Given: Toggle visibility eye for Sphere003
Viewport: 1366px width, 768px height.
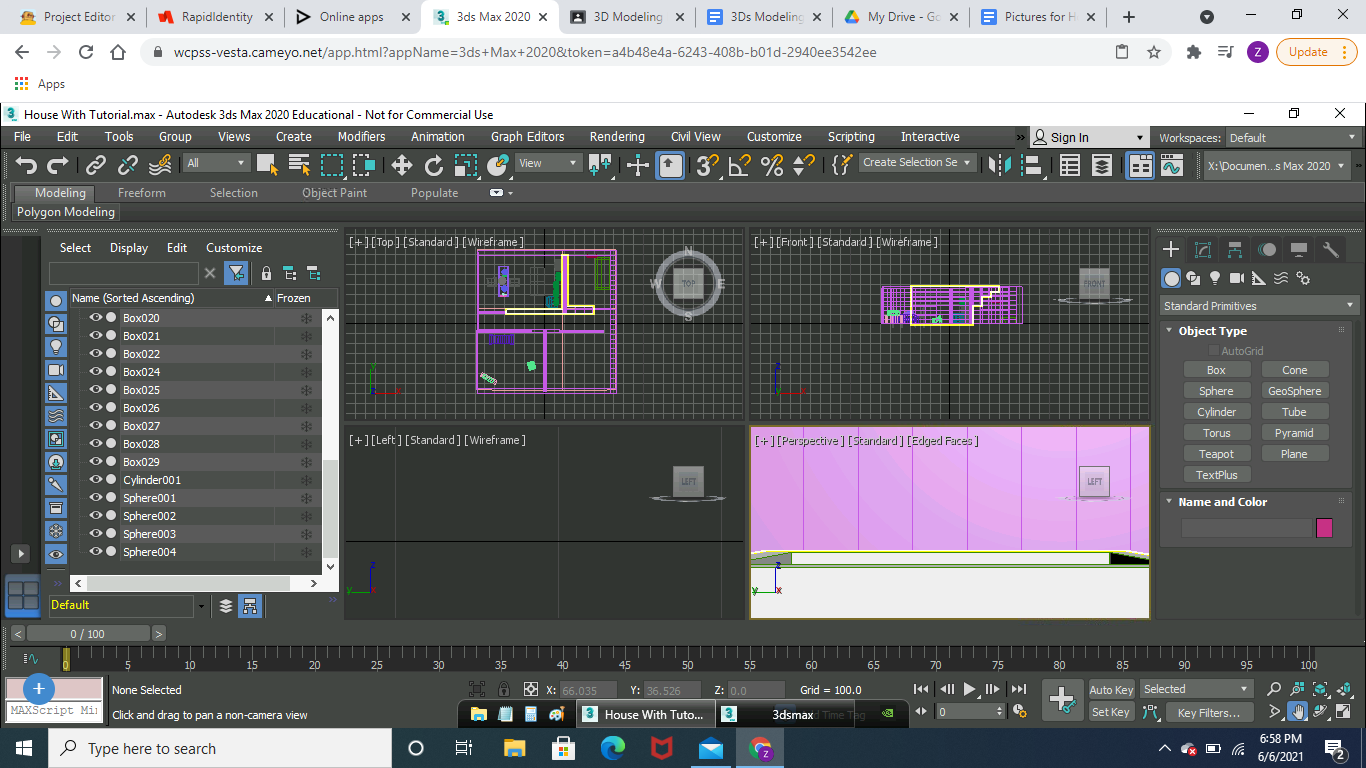Looking at the screenshot, I should [96, 534].
